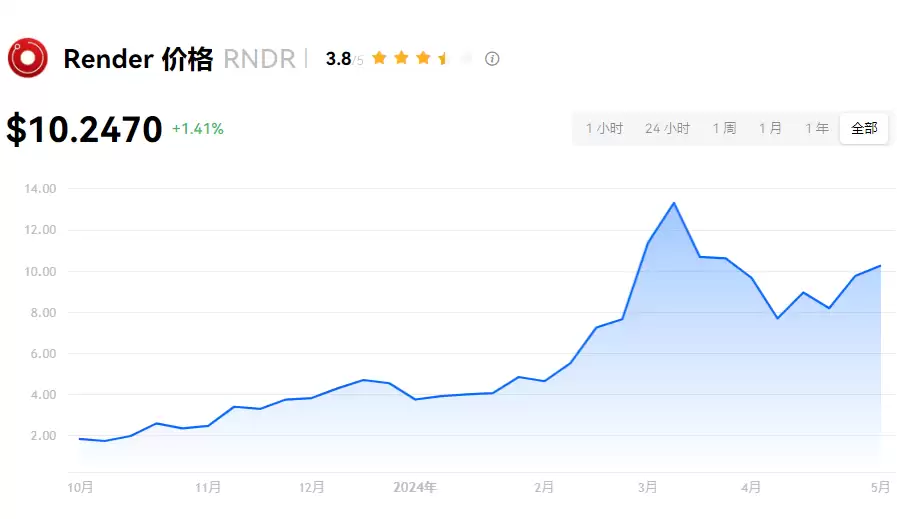This screenshot has width=897, height=519.
Task: Click the second rating star
Action: [401, 59]
